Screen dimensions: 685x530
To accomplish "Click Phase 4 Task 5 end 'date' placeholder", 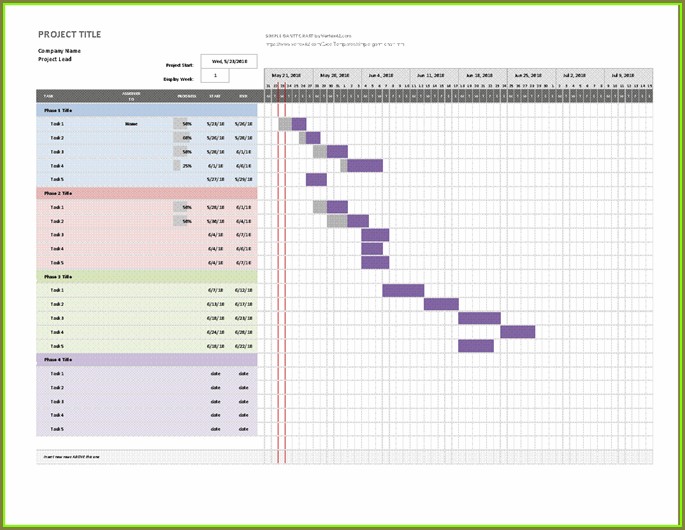I will point(244,430).
